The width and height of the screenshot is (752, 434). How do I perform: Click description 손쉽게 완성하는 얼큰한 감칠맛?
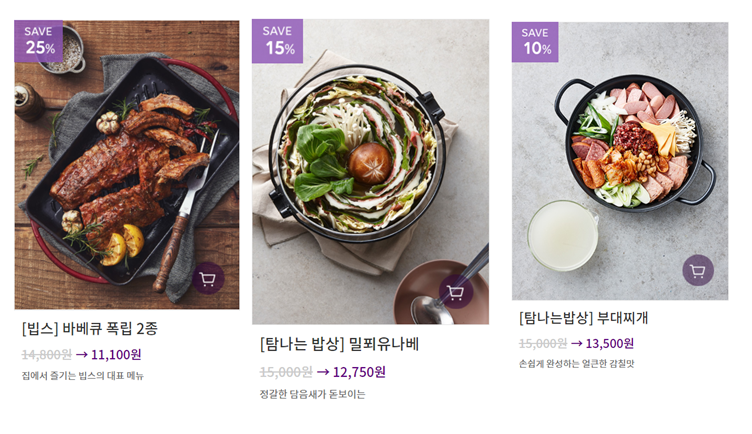click(x=576, y=364)
